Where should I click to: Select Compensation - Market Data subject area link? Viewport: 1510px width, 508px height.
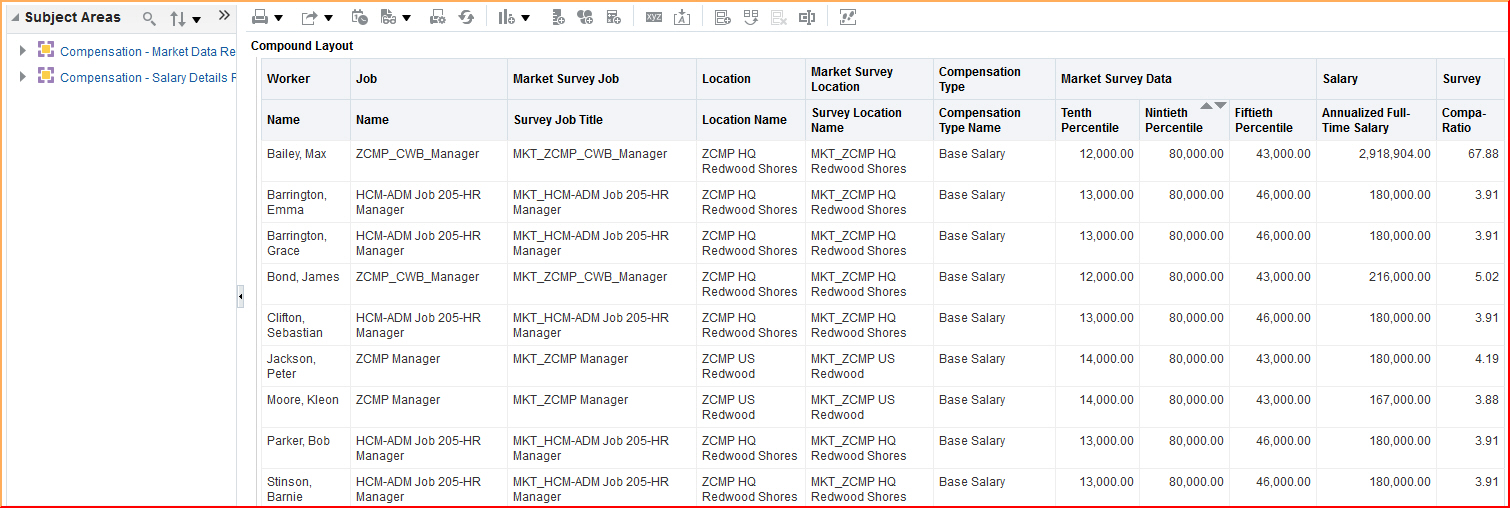tap(147, 51)
